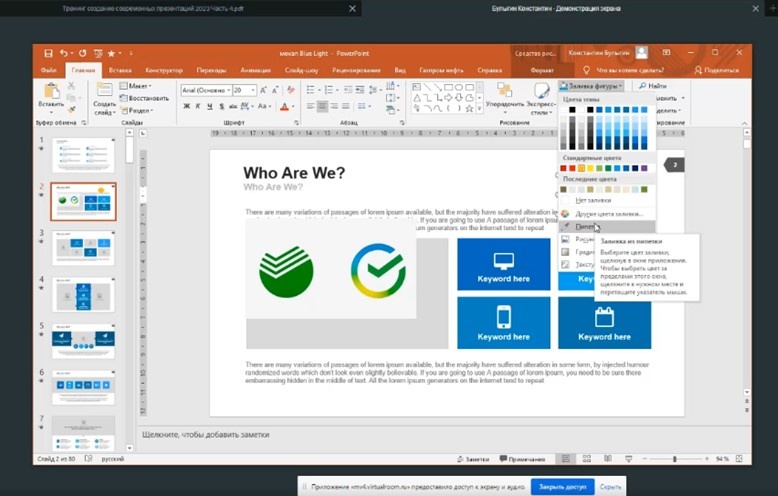The width and height of the screenshot is (778, 496).
Task: Open Другие цвета заливки option
Action: (x=608, y=214)
